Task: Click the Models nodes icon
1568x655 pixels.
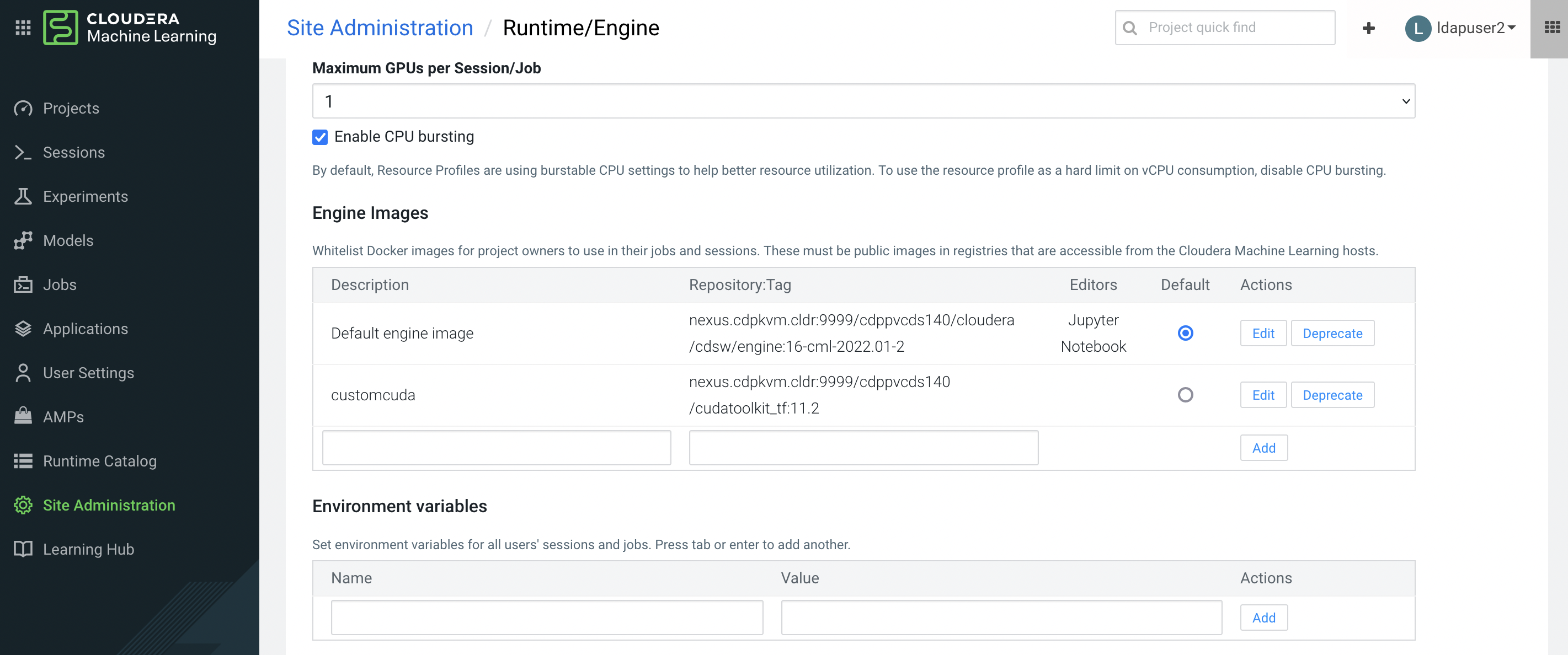Action: click(23, 240)
